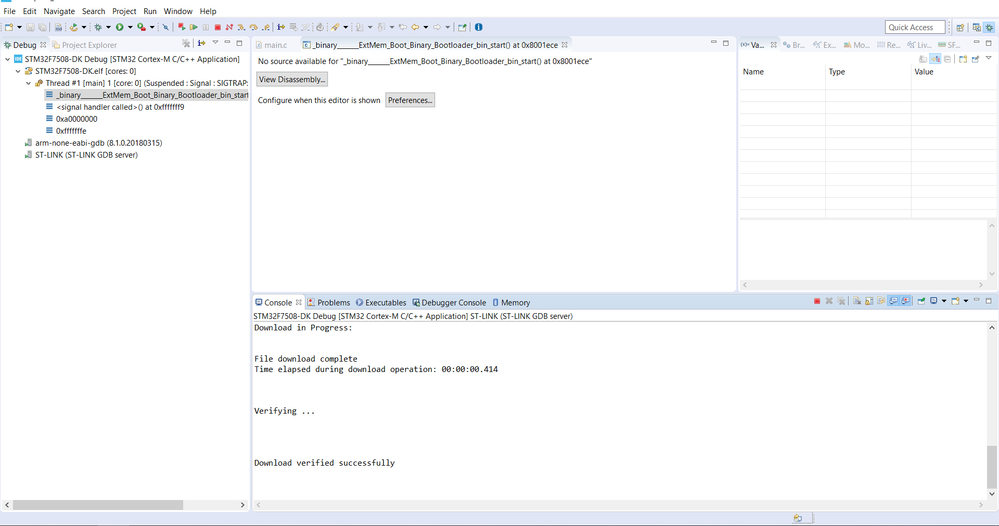The height and width of the screenshot is (526, 999).
Task: Click the blue information icon in toolbar
Action: pos(478,27)
